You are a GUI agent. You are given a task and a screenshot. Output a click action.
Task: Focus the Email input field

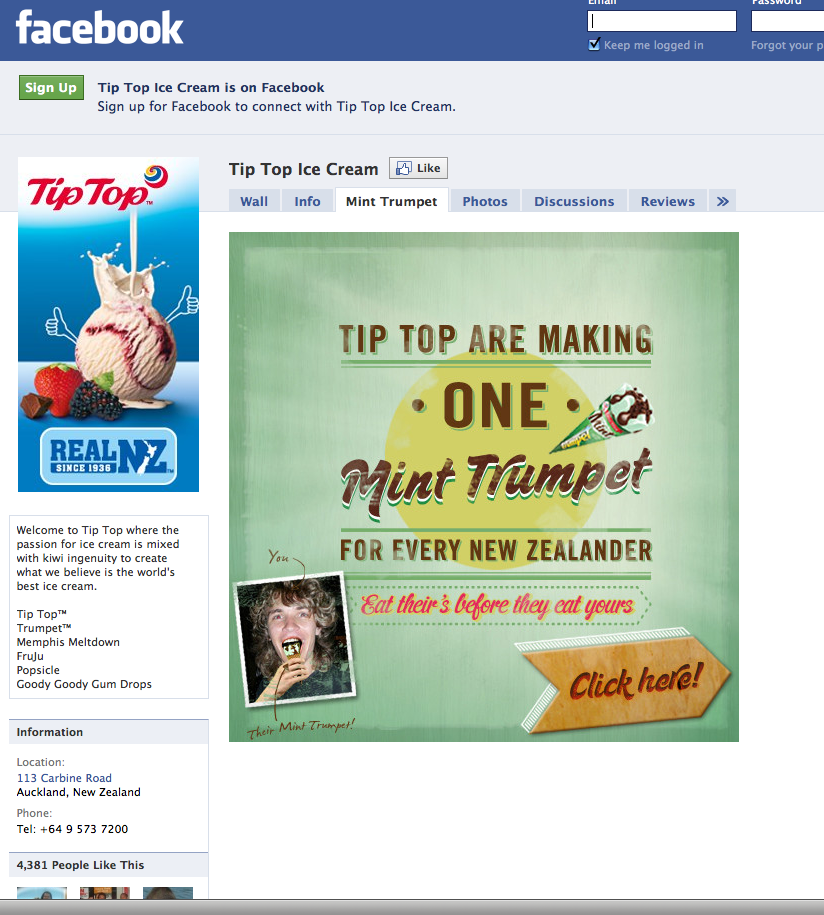point(662,21)
